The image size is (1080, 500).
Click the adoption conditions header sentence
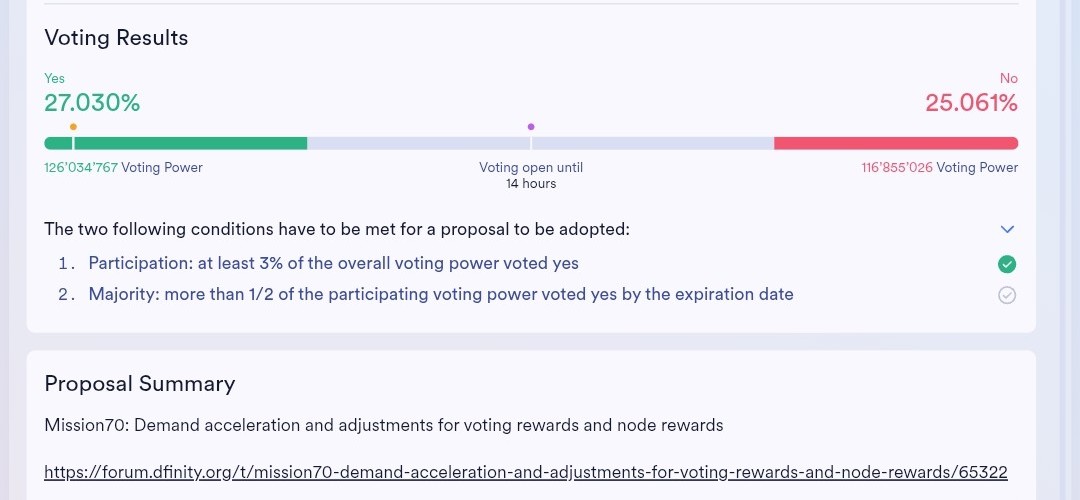(x=337, y=229)
